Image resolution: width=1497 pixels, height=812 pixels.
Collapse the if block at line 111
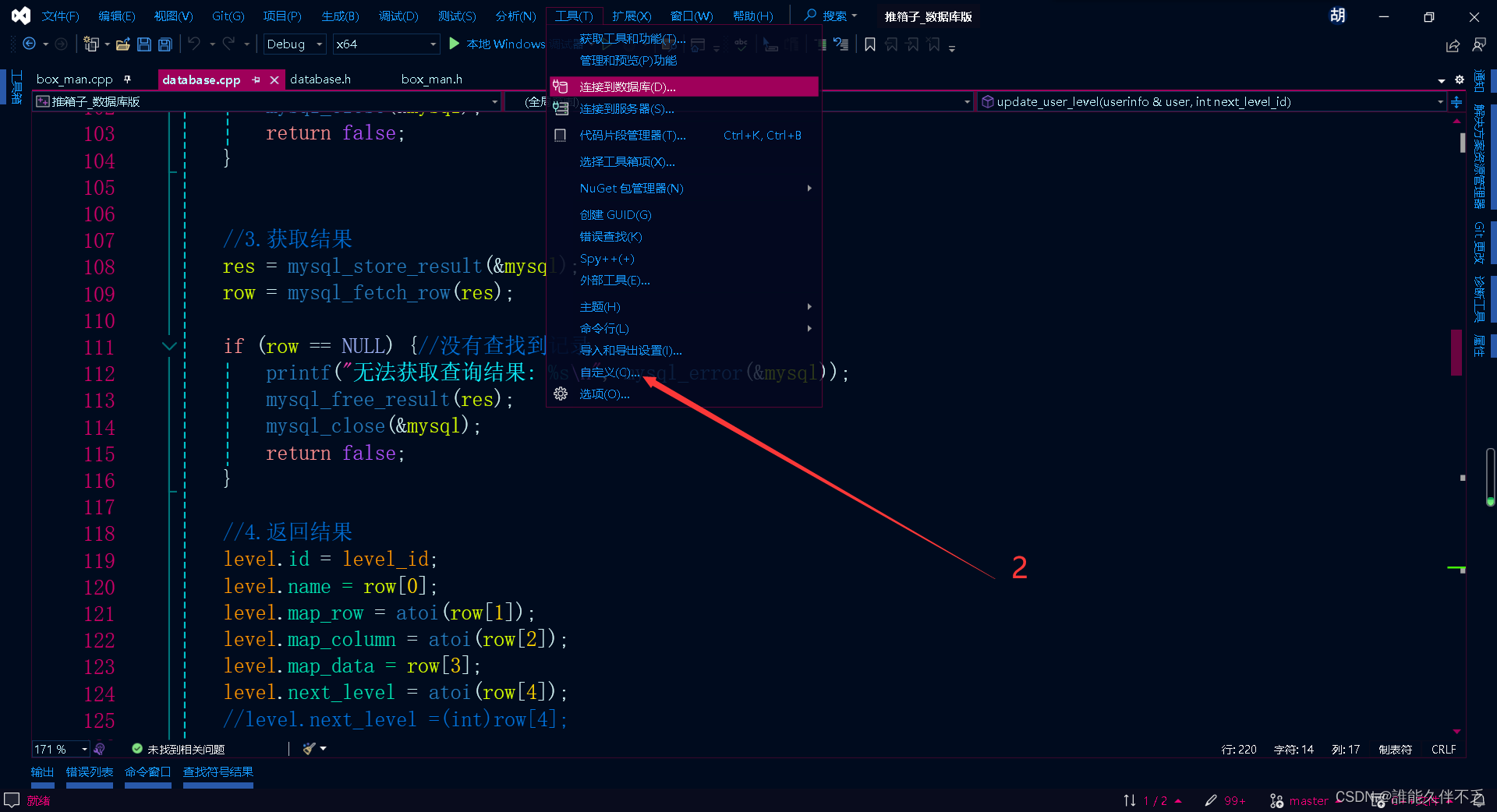[169, 346]
